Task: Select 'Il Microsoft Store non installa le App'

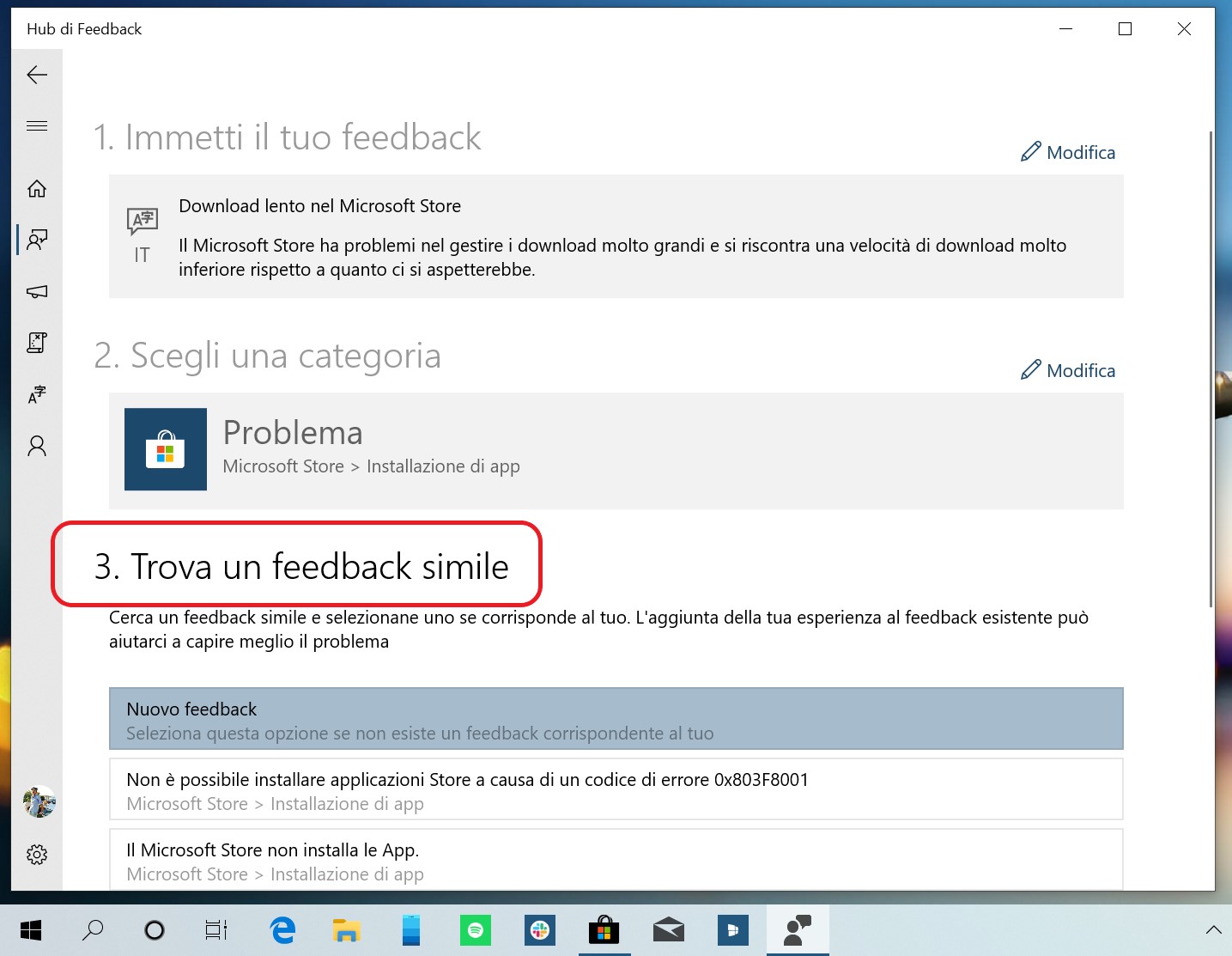Action: pyautogui.click(x=616, y=860)
